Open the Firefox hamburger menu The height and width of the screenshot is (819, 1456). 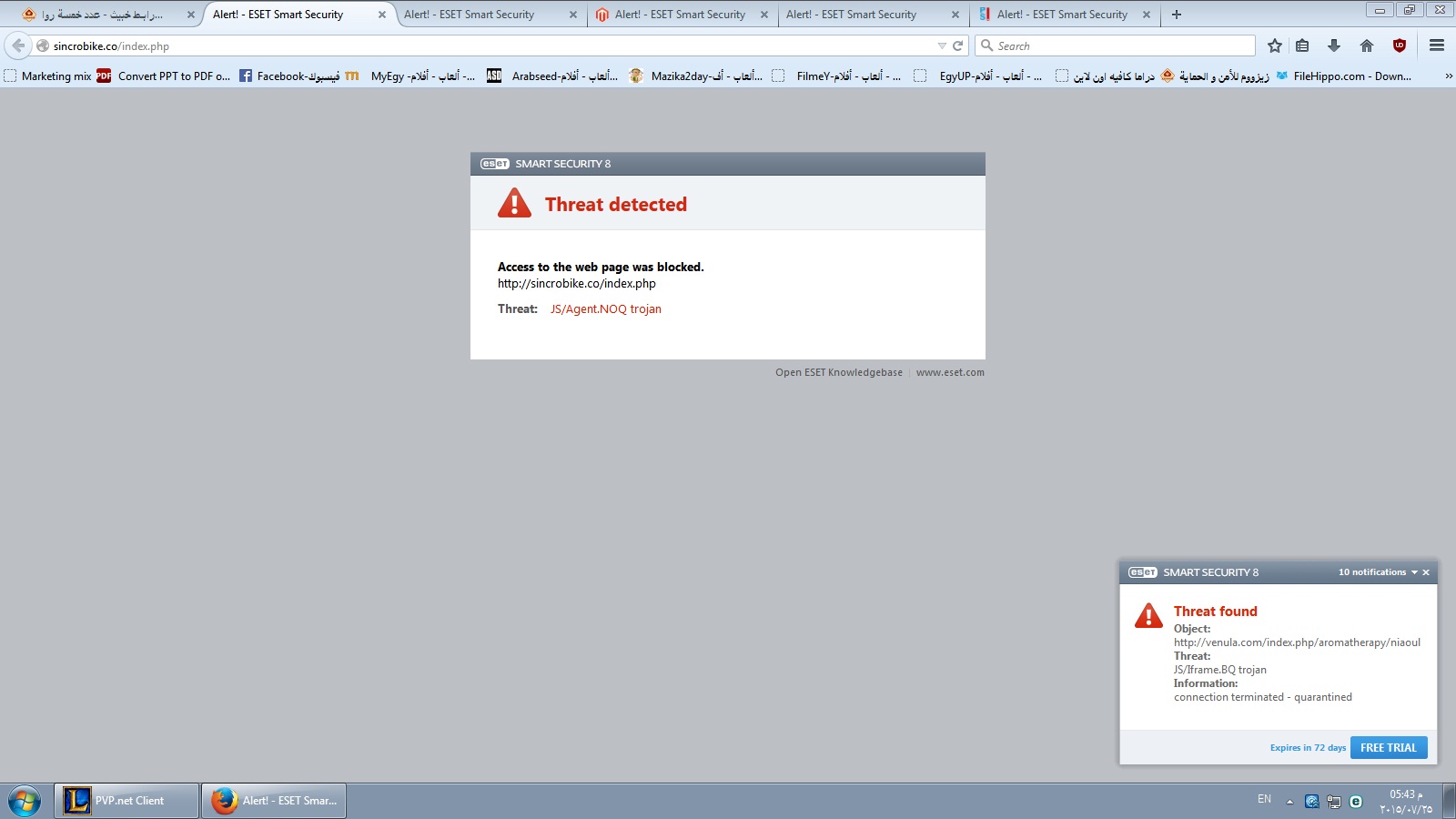1437,45
